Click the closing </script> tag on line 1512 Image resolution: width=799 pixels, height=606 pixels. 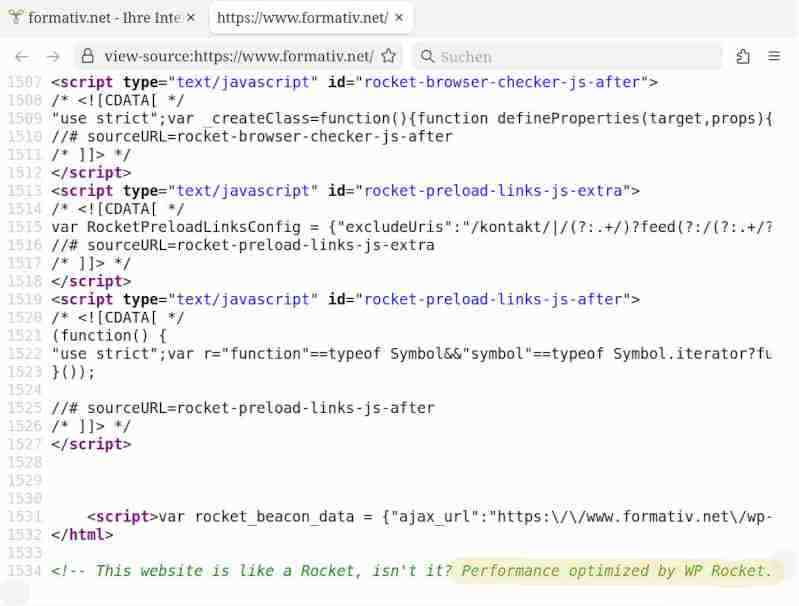91,173
